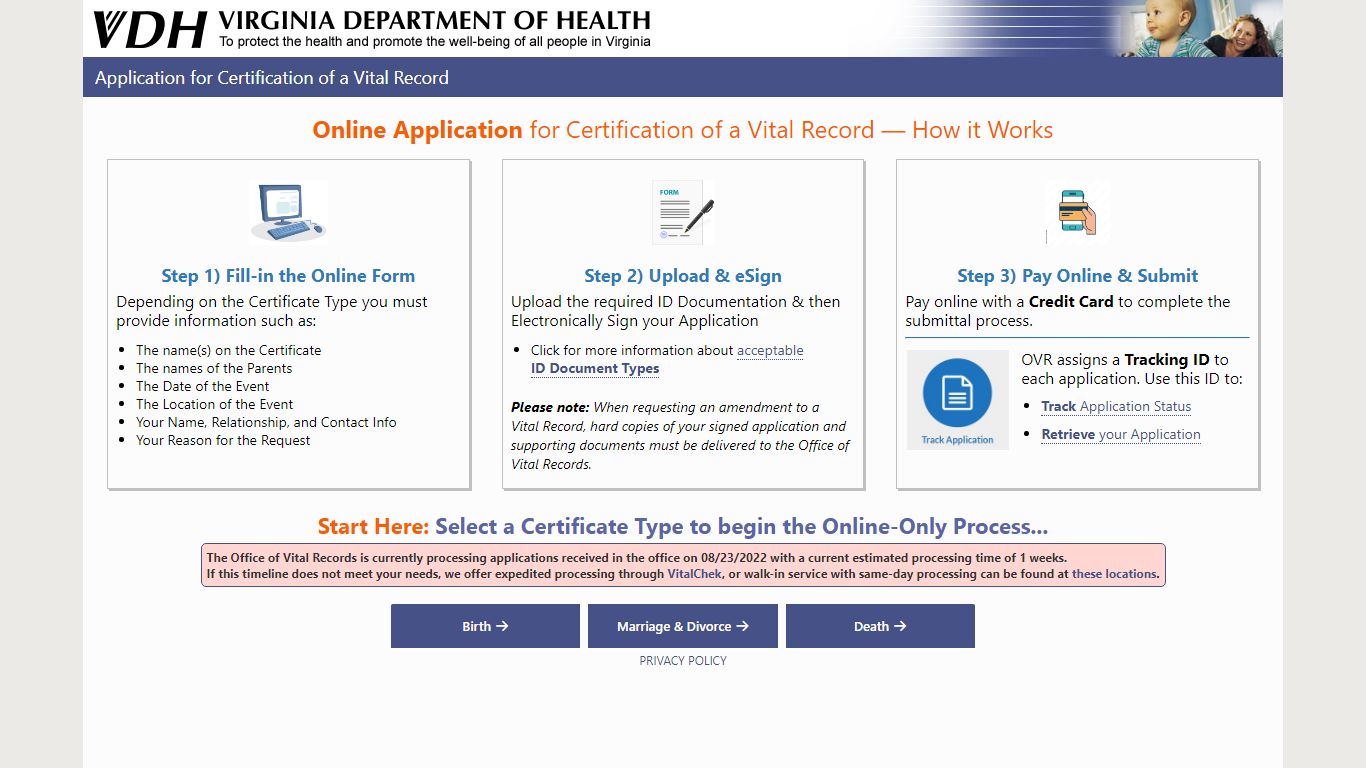Click the 'Step 2) Upload & eSign' heading
This screenshot has width=1366, height=768.
(683, 276)
